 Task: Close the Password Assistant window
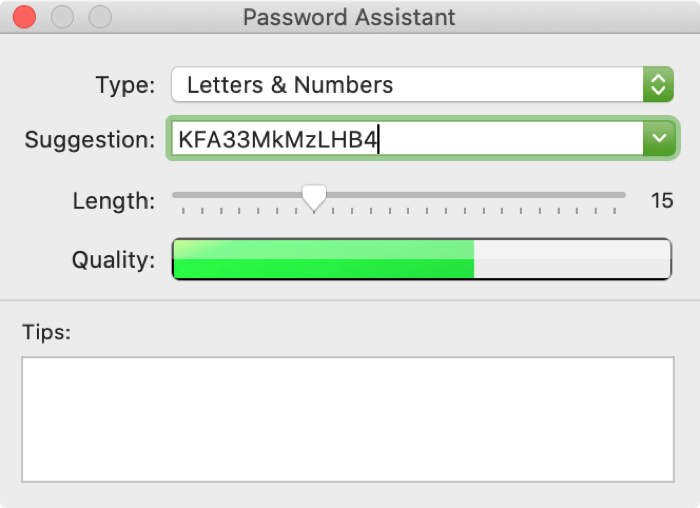[23, 17]
